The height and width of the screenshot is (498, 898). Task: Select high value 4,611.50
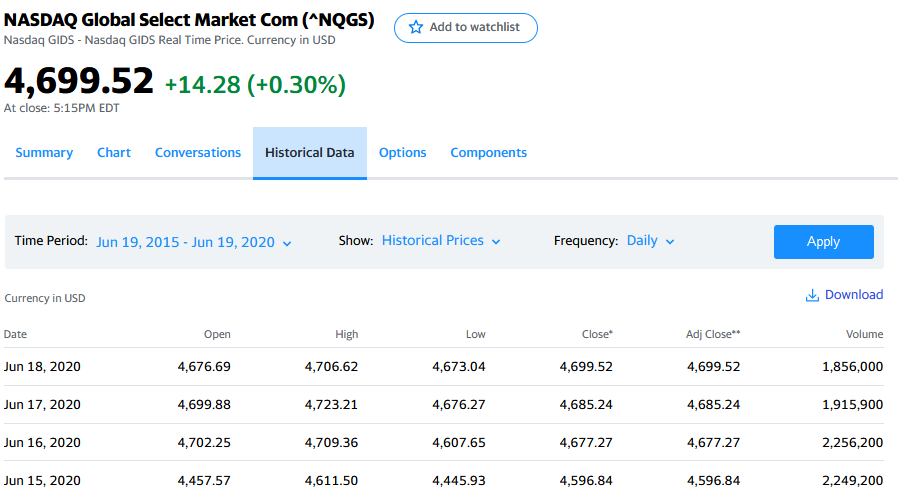tap(331, 481)
